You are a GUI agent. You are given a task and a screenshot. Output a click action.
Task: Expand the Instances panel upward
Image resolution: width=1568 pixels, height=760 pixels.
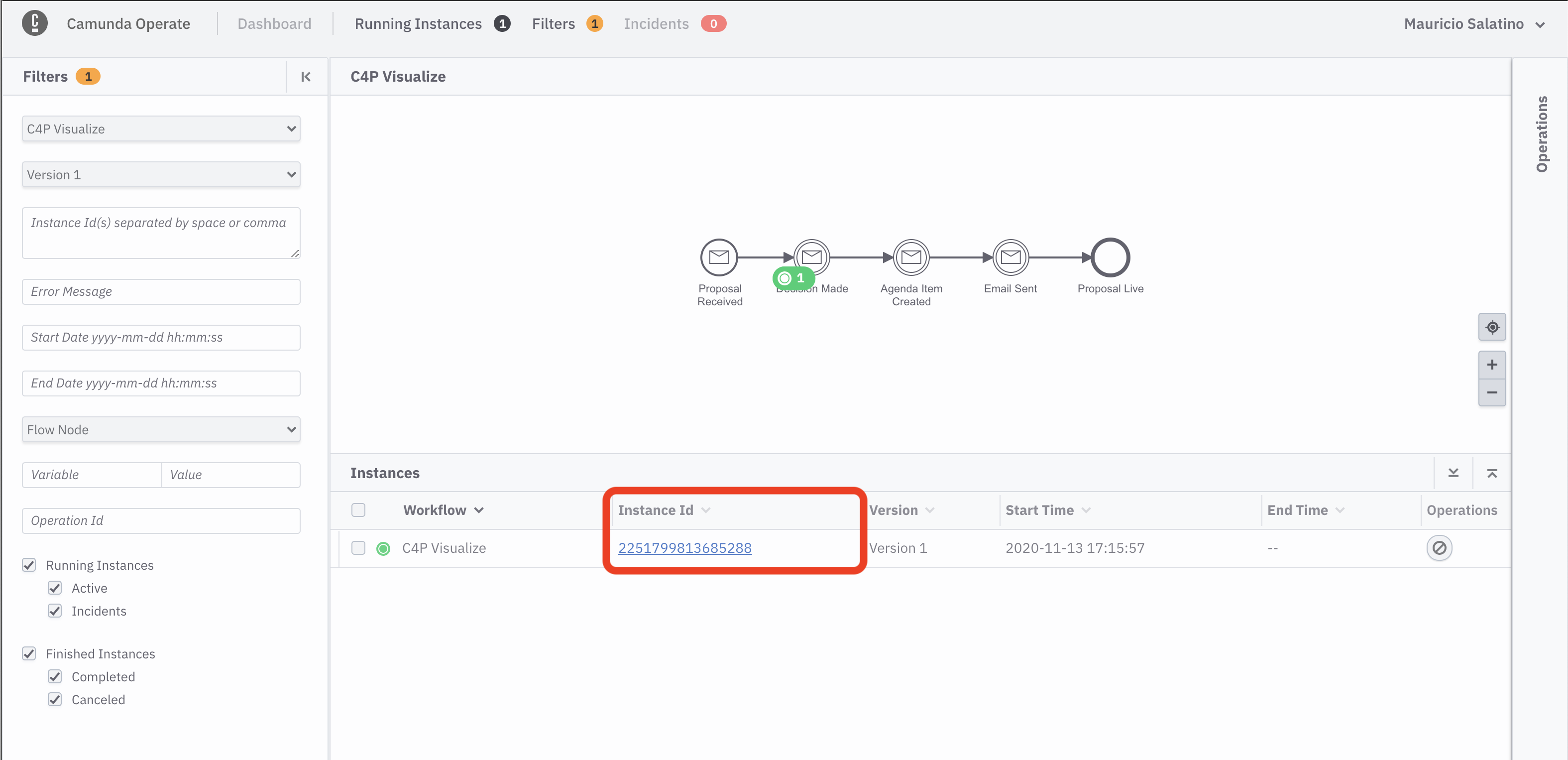point(1492,473)
